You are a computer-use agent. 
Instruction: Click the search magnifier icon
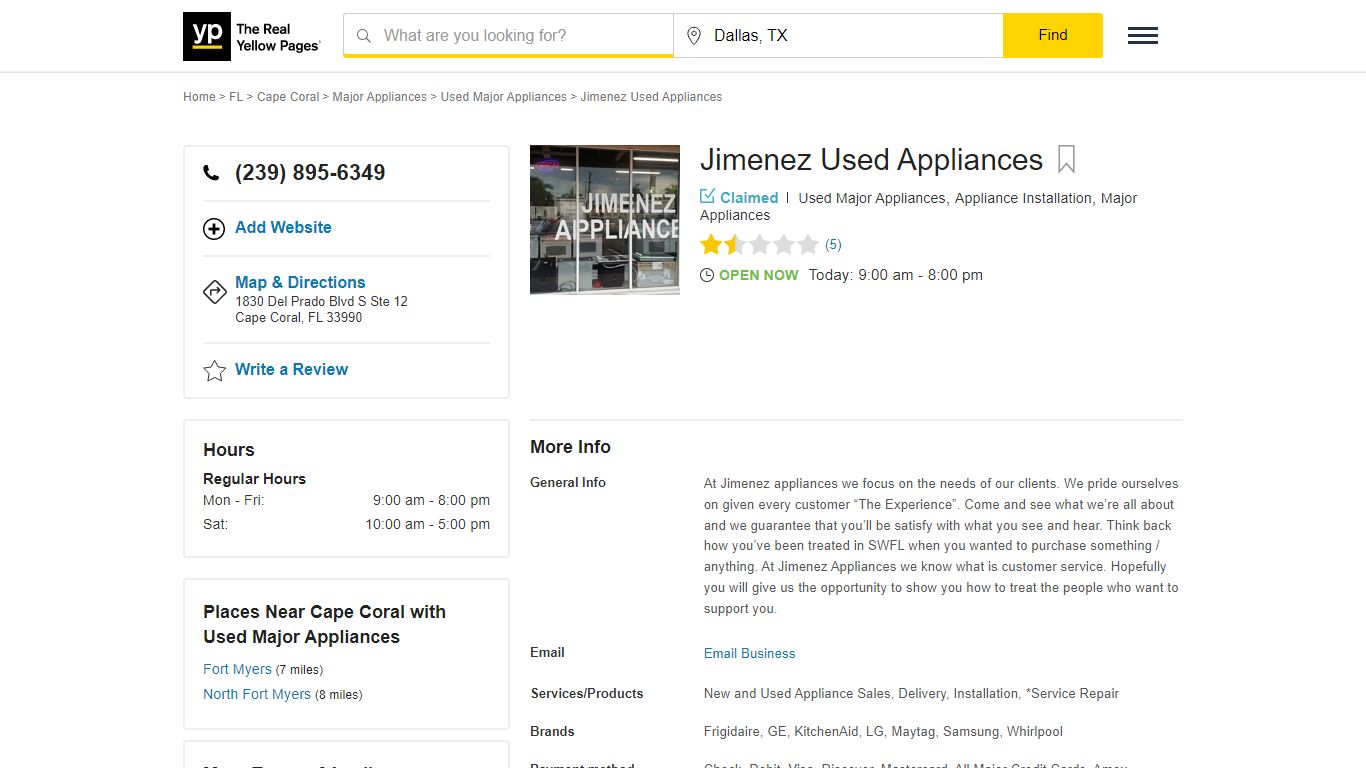(364, 36)
